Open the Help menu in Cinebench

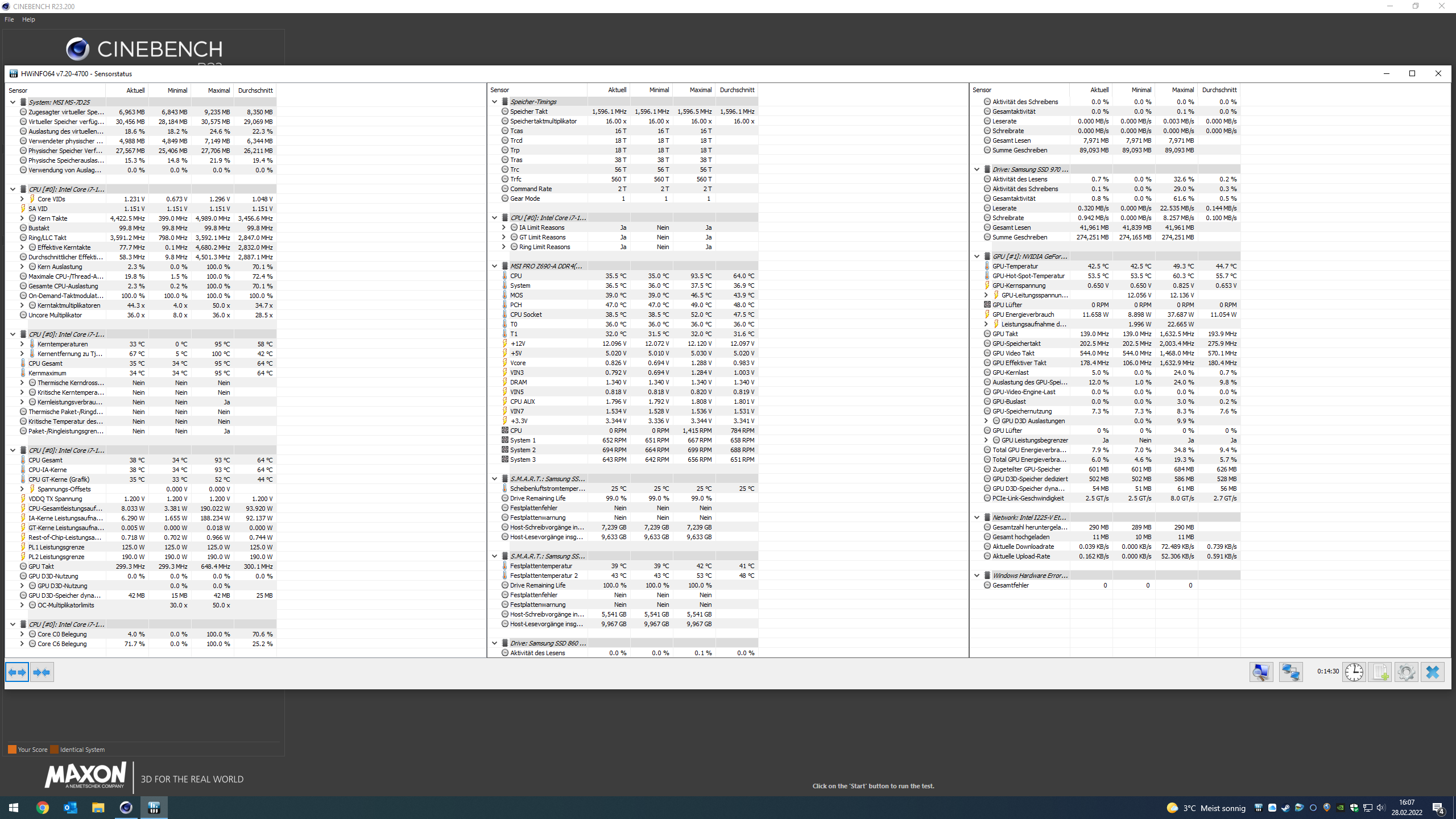[28, 19]
